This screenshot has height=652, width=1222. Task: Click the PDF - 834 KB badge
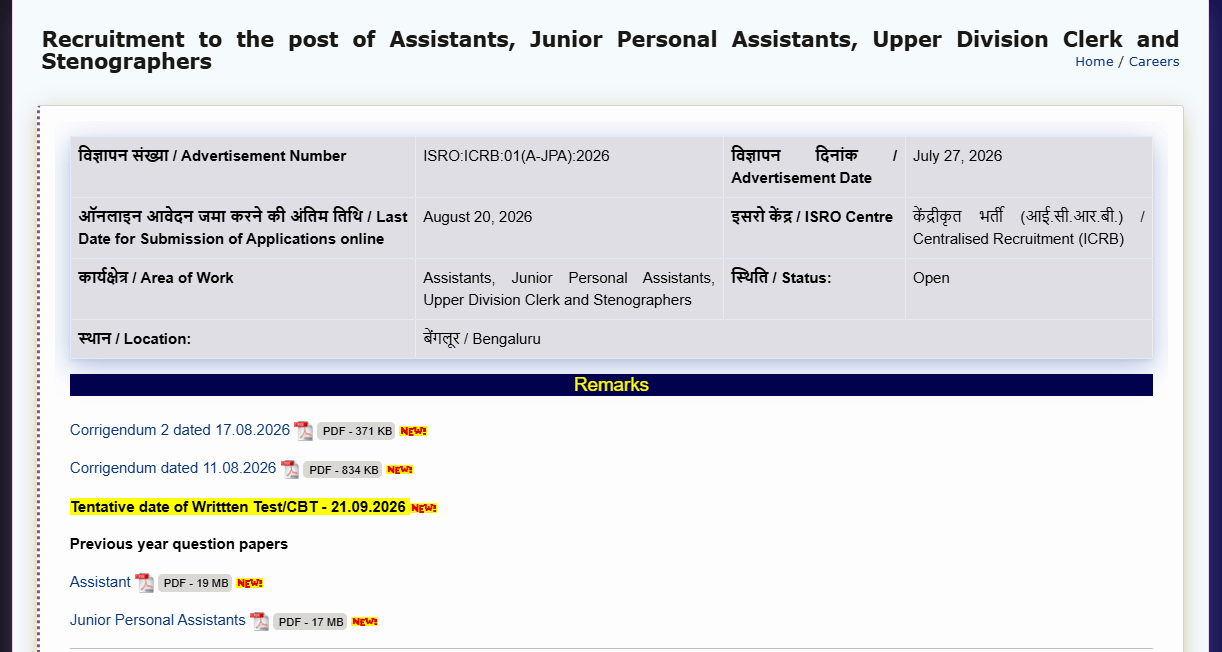(x=343, y=469)
